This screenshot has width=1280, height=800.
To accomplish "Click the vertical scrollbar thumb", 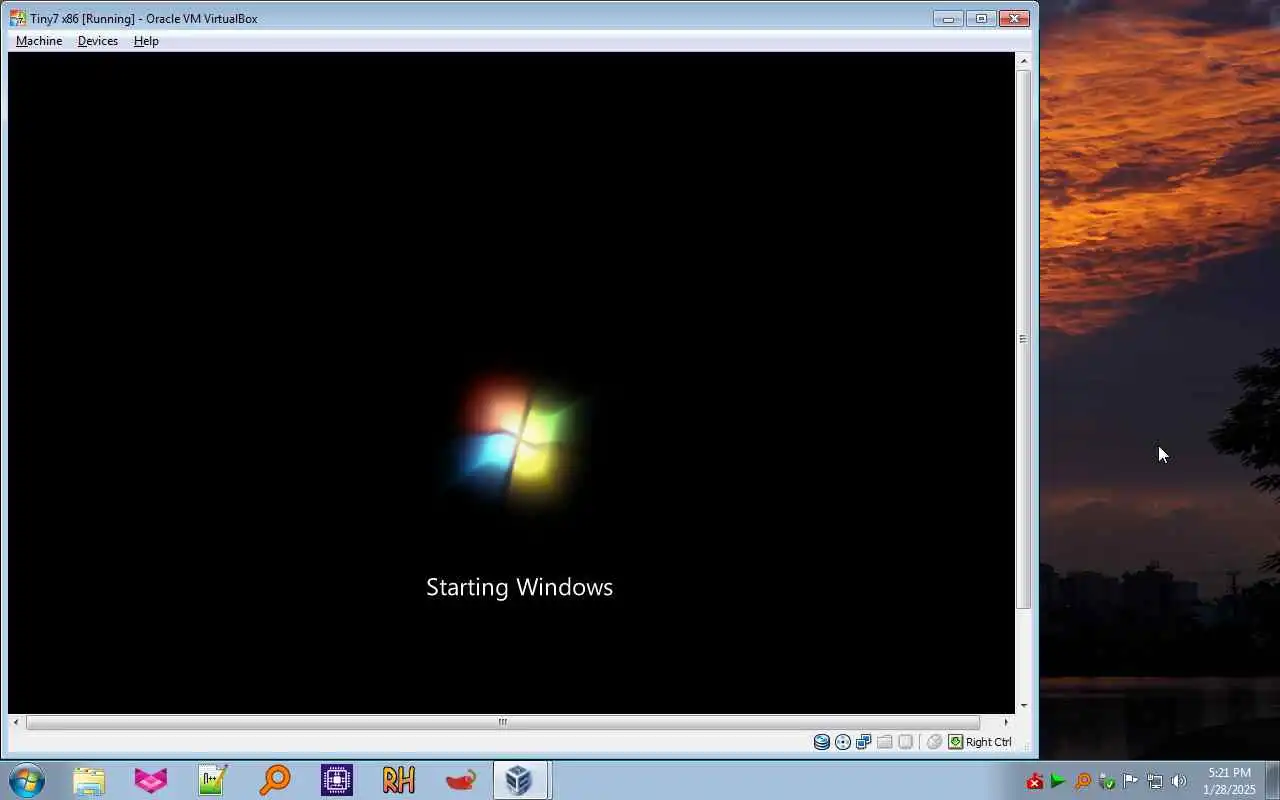I will point(1023,339).
